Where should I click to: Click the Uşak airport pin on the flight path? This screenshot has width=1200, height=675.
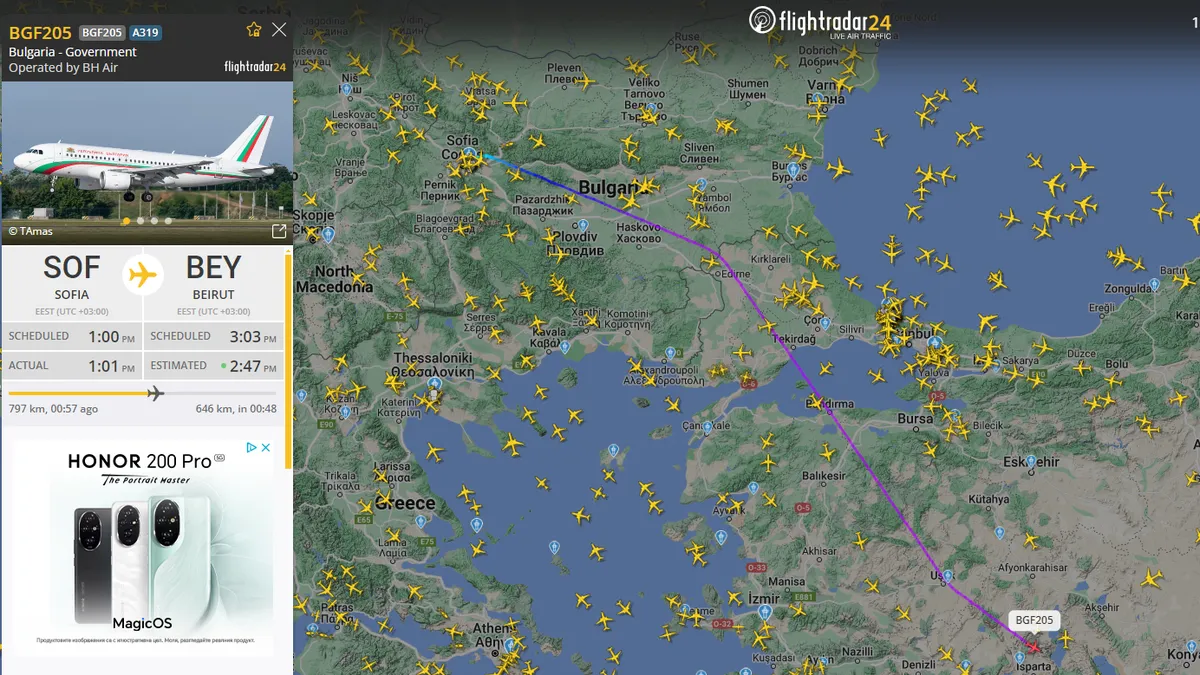tap(946, 576)
